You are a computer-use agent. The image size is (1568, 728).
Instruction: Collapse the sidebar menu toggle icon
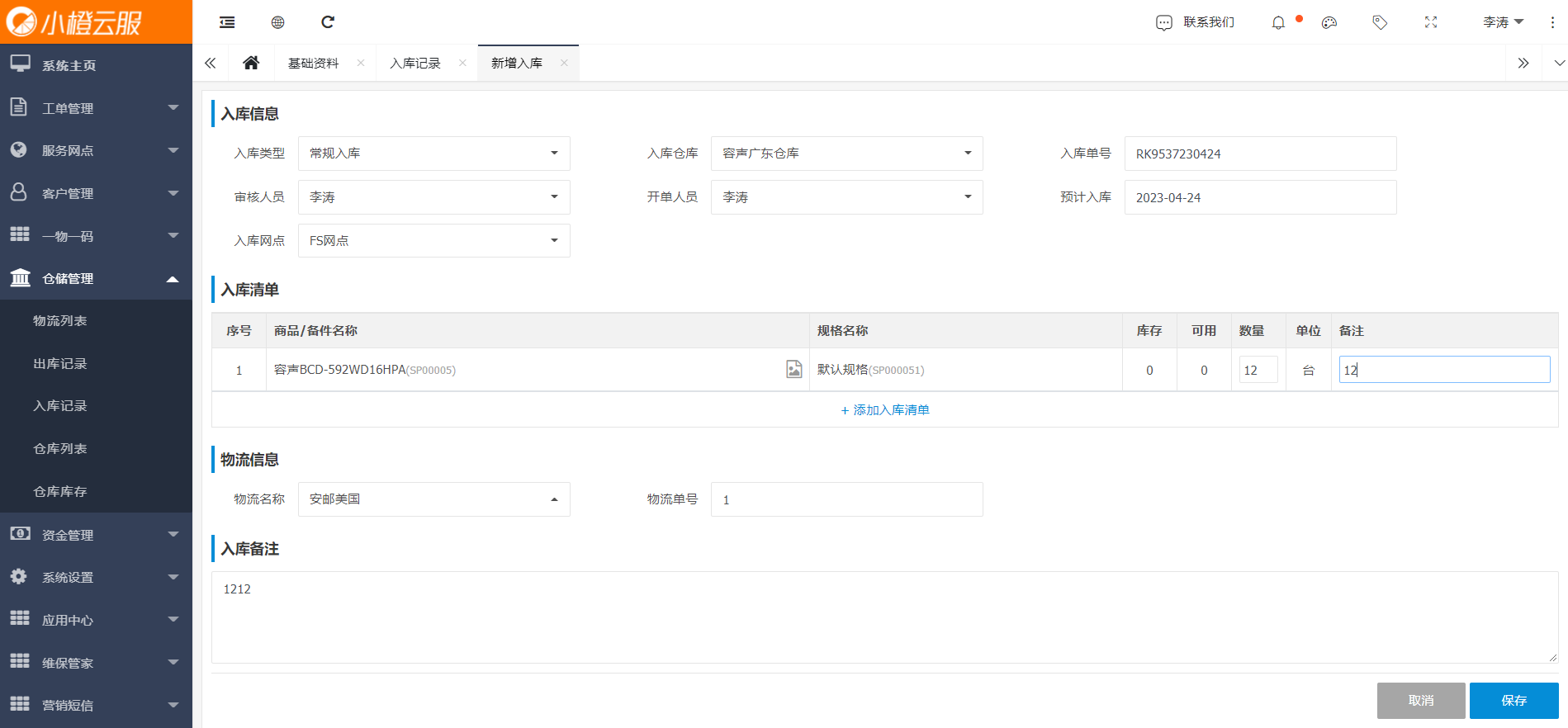[227, 22]
